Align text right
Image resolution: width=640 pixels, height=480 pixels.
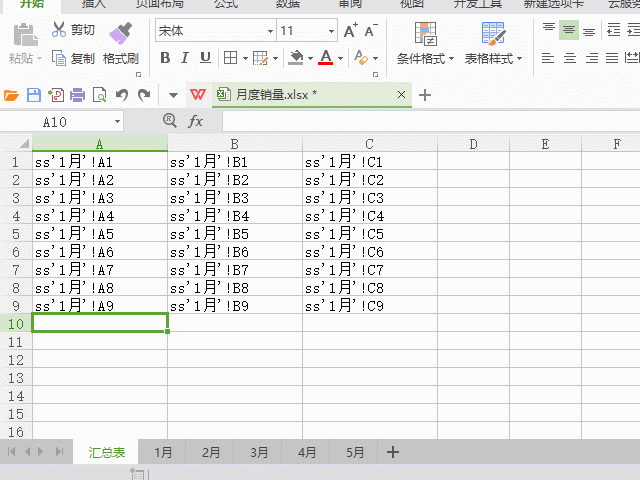[592, 58]
